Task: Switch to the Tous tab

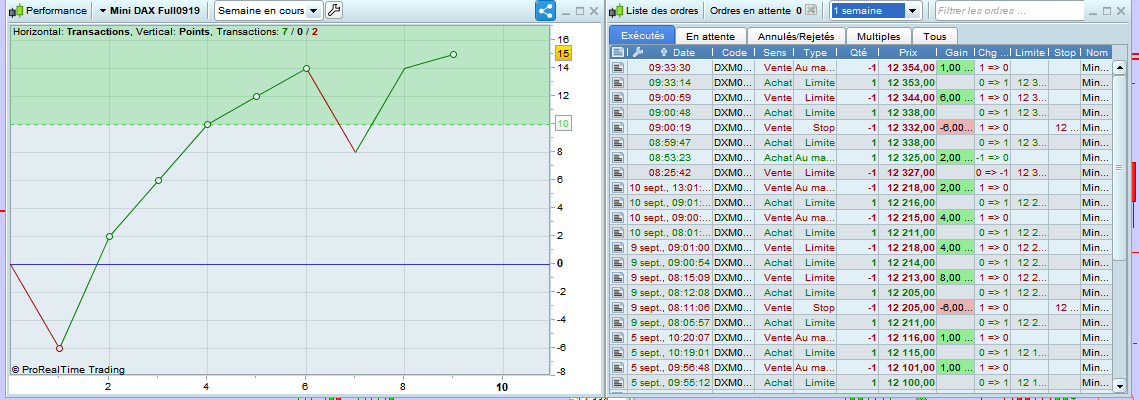Action: point(935,36)
